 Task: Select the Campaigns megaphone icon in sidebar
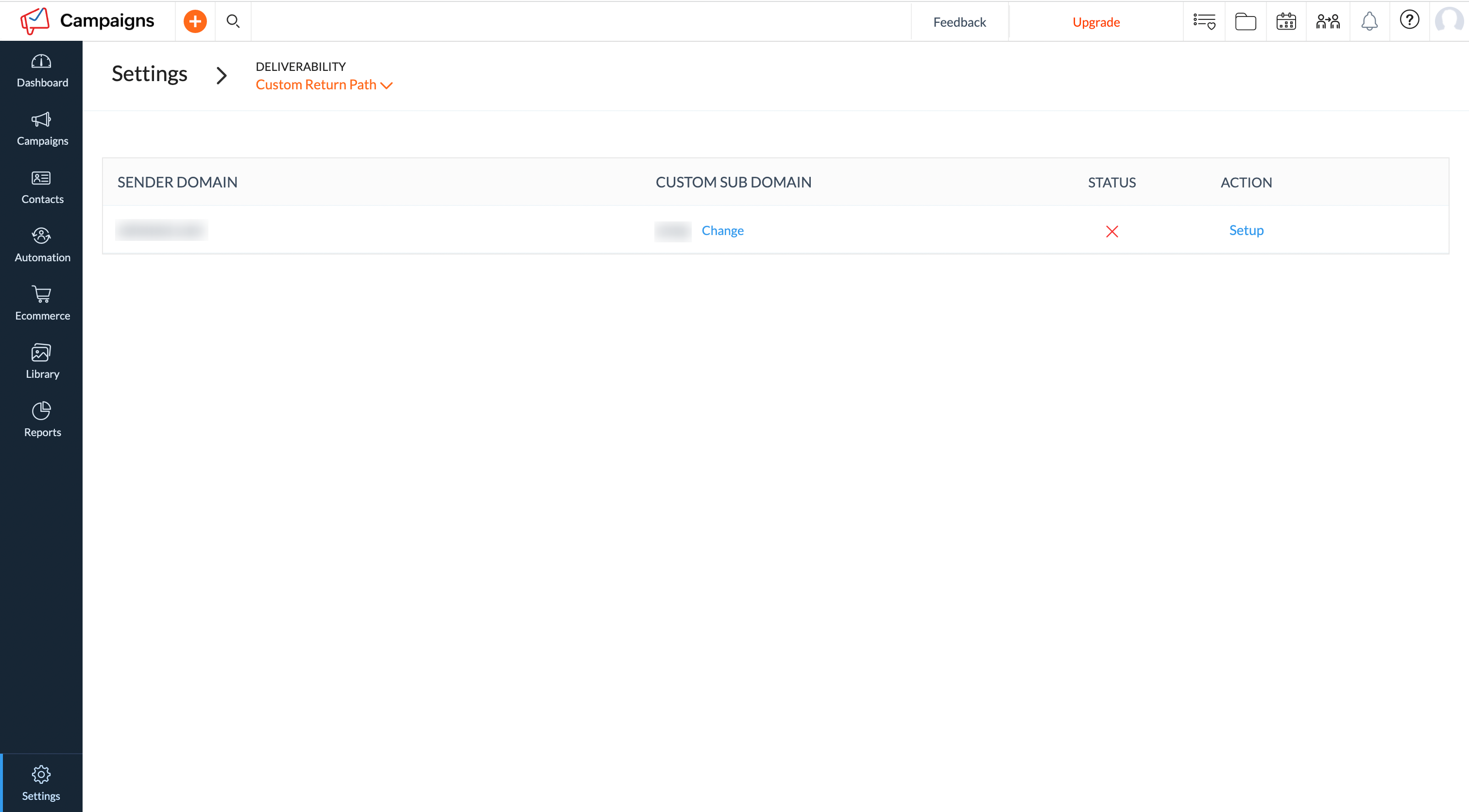(42, 120)
